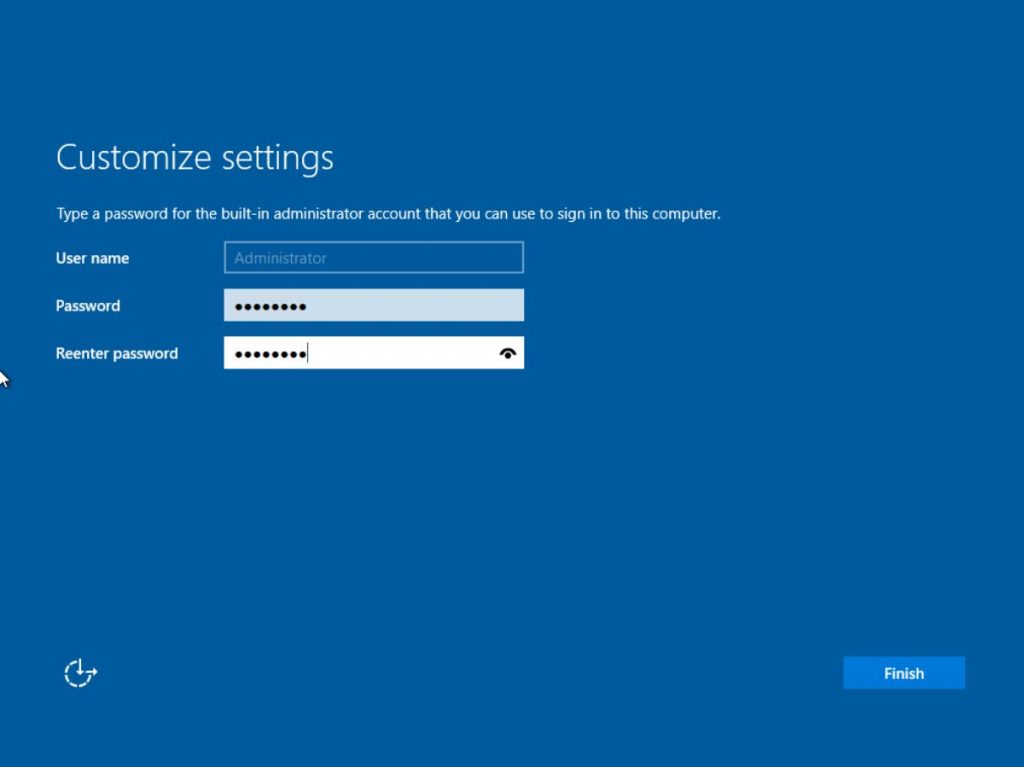Confirm the administrator password with Finish
The width and height of the screenshot is (1024, 767).
(903, 673)
